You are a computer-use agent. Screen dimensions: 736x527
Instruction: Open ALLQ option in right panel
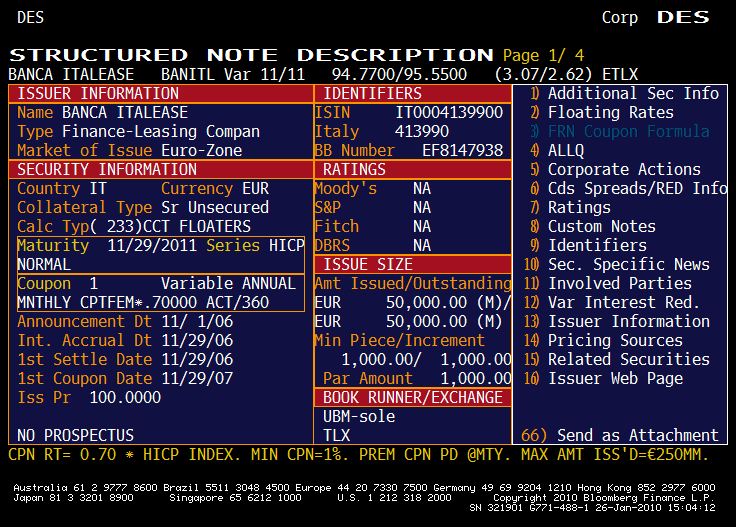[x=573, y=150]
